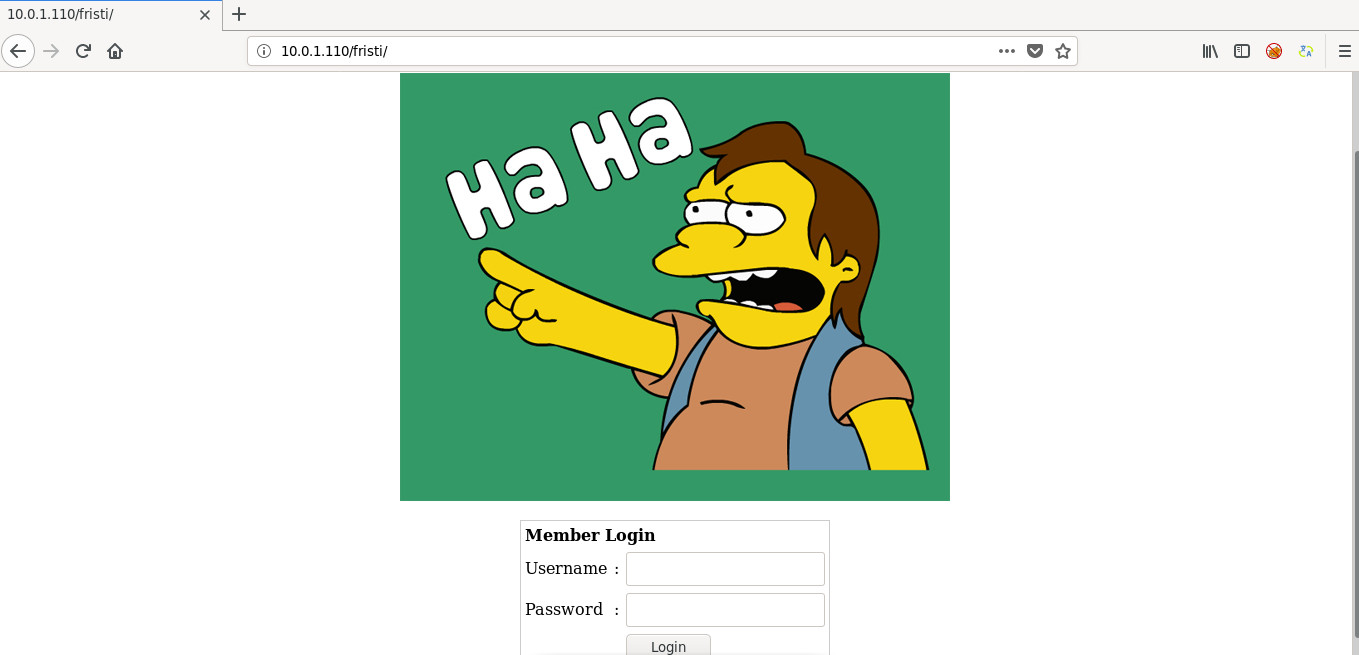Image resolution: width=1359 pixels, height=655 pixels.
Task: Click the Password label text
Action: (564, 609)
